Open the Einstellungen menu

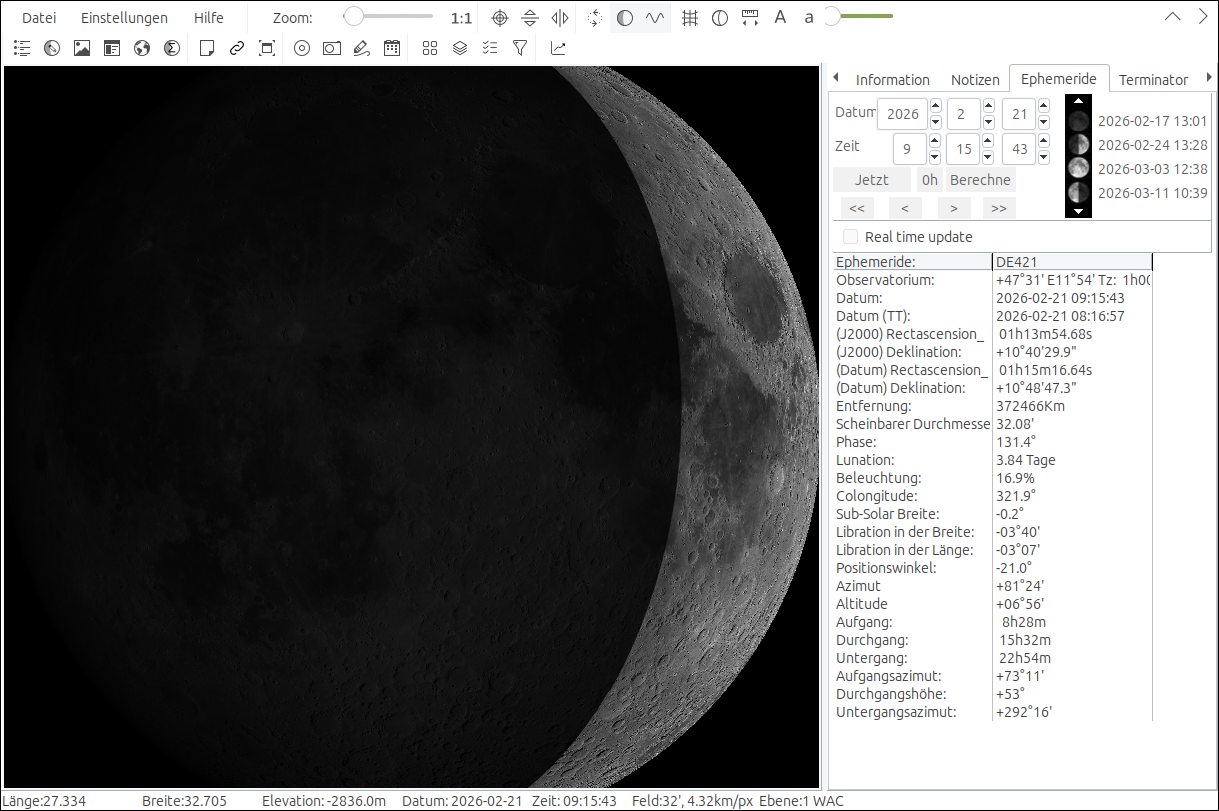pos(124,18)
